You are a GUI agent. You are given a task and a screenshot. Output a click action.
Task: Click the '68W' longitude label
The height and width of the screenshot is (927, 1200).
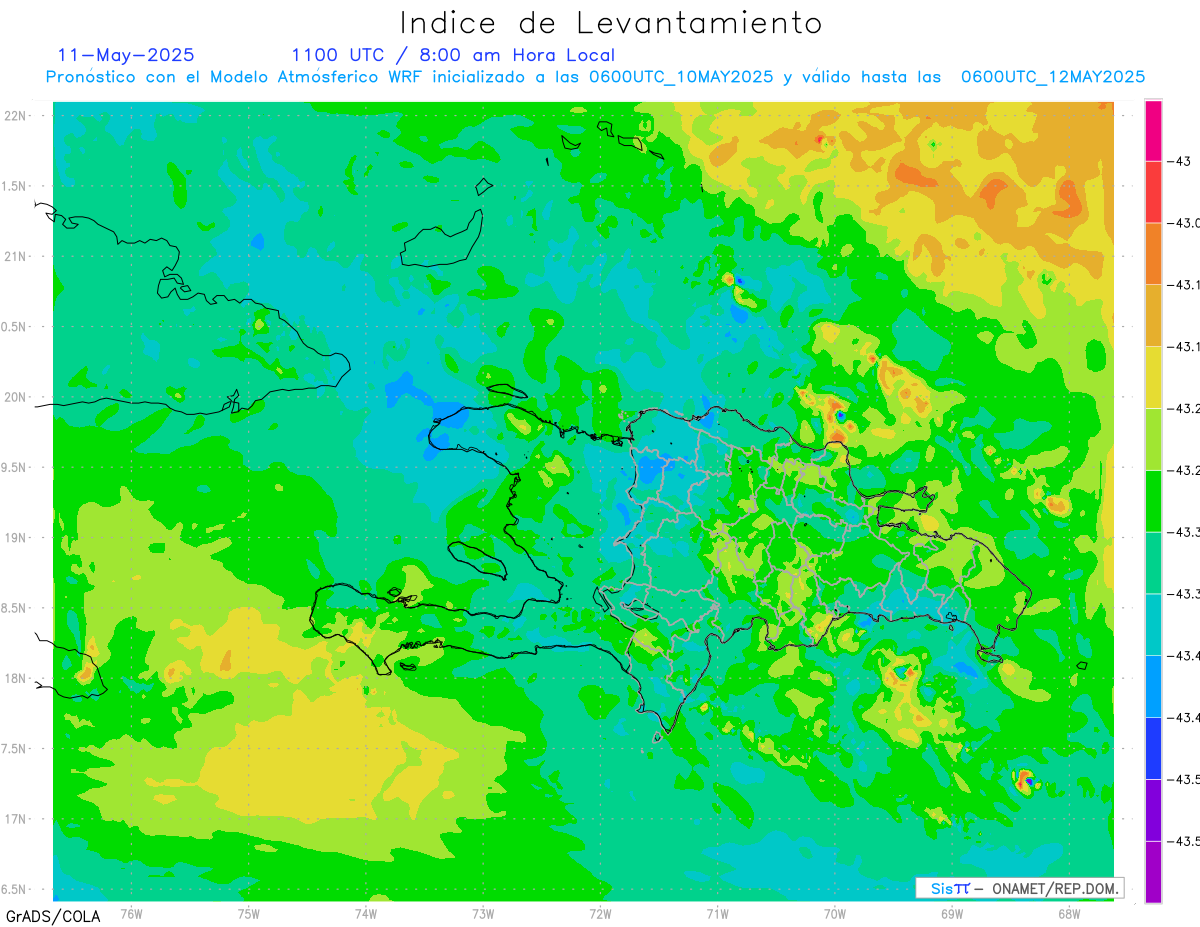[x=1069, y=913]
